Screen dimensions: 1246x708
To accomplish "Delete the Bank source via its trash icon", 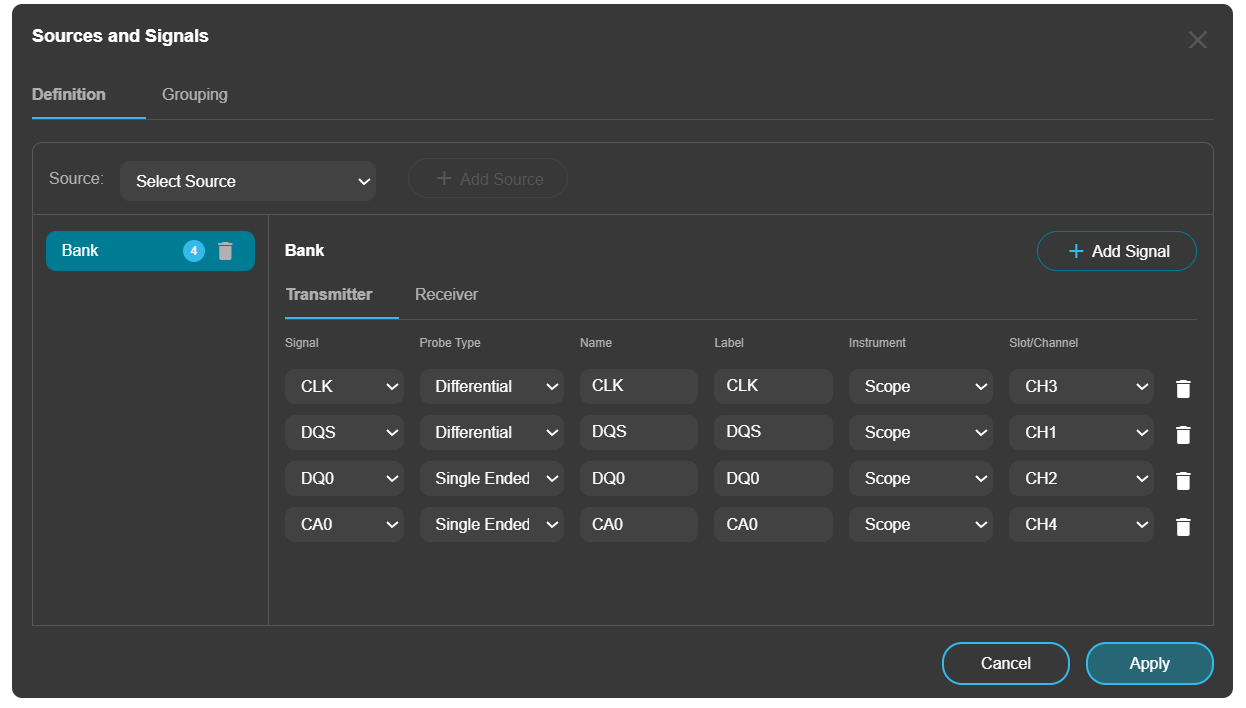I will click(224, 250).
